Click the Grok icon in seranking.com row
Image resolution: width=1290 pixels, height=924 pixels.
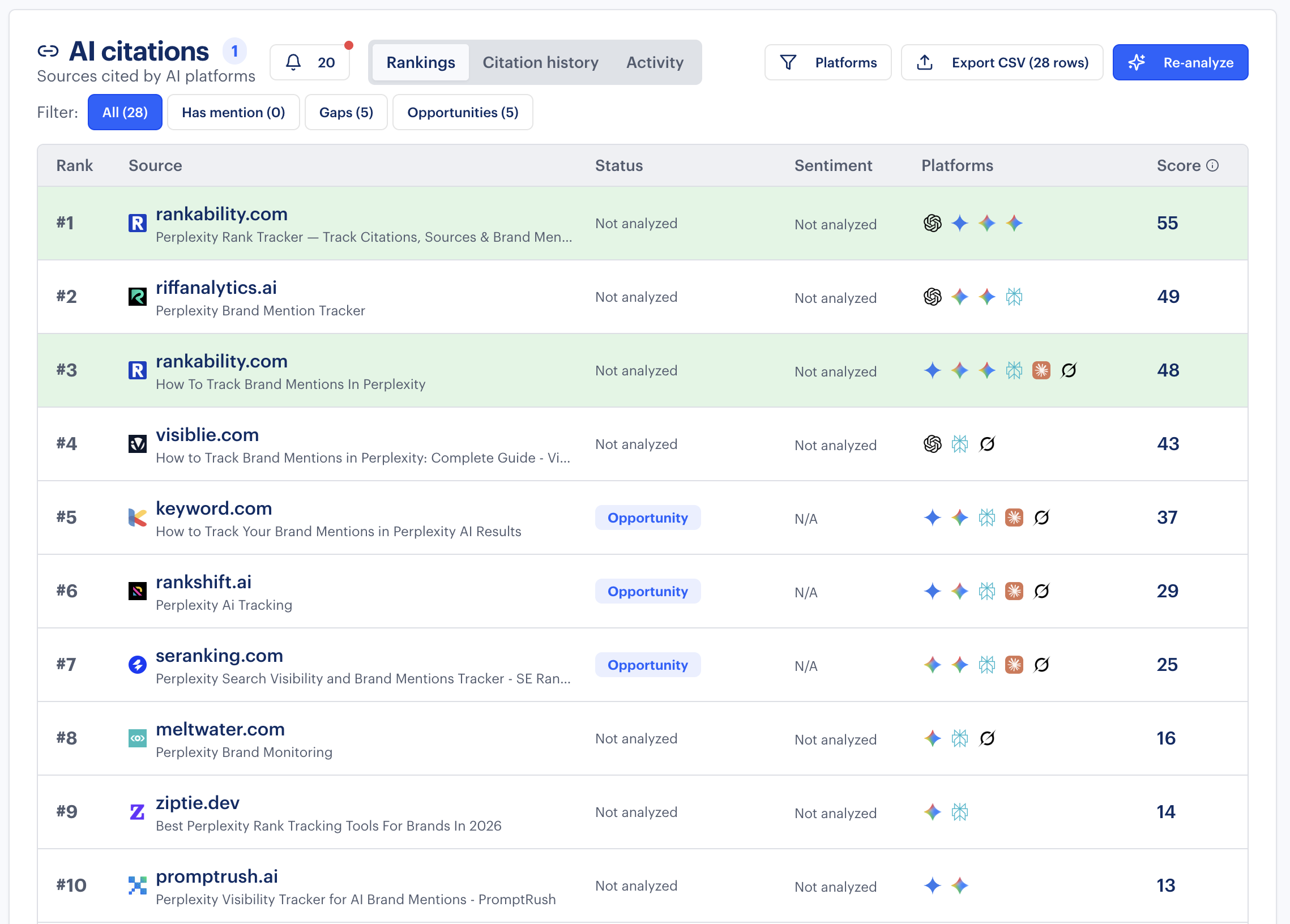click(x=1041, y=665)
